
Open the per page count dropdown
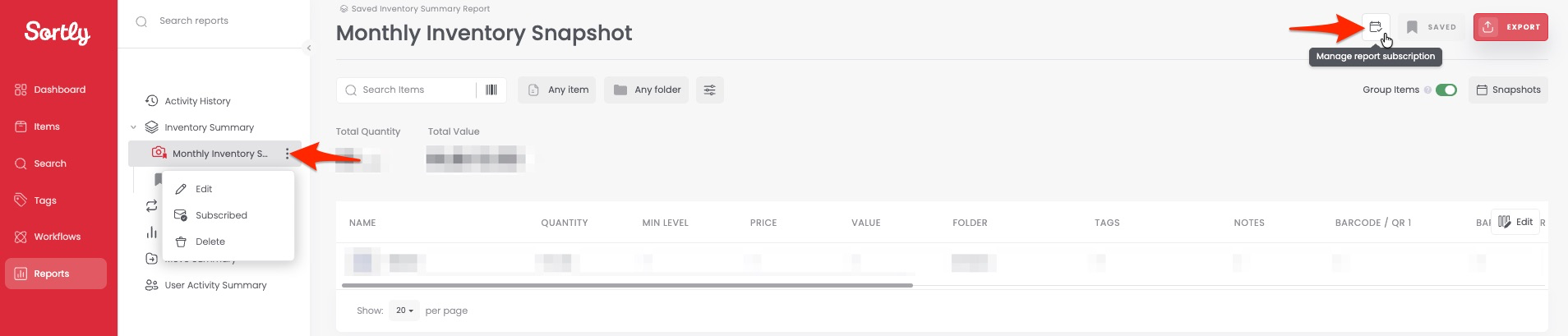404,311
